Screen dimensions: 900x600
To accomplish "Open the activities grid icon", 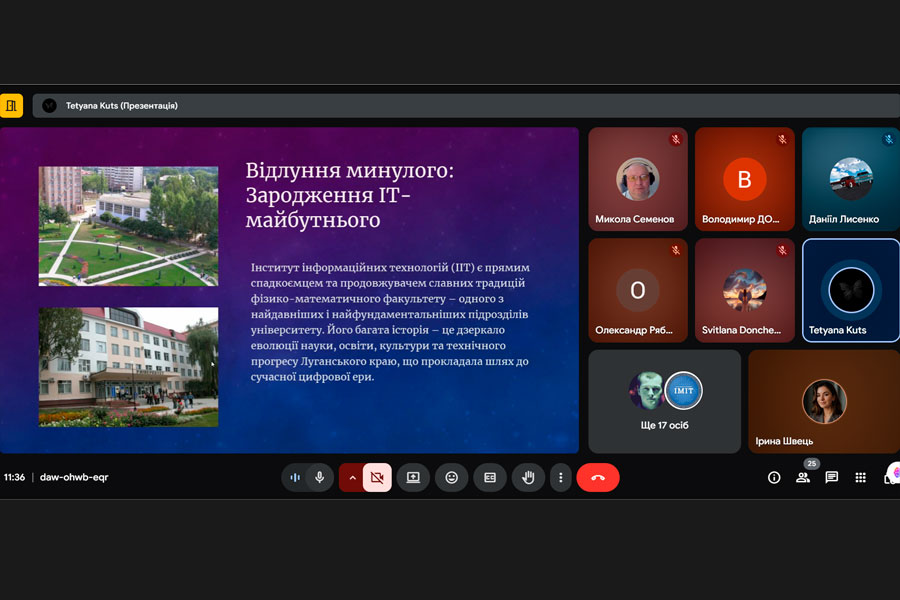I will pos(860,477).
